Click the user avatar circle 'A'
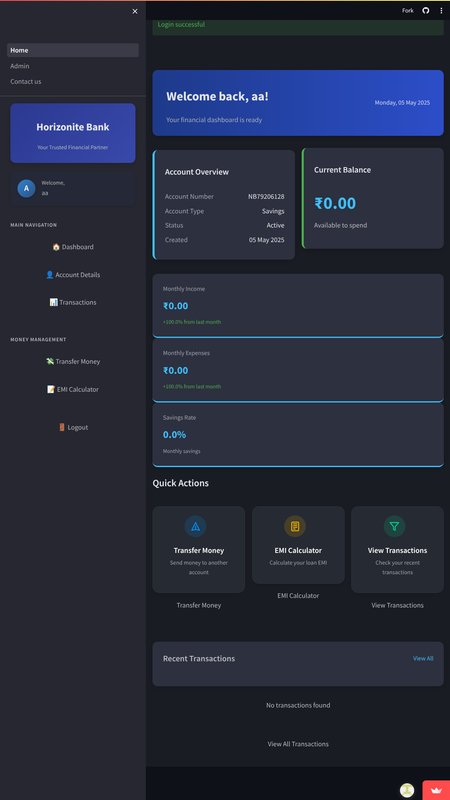This screenshot has height=800, width=450. pyautogui.click(x=27, y=188)
